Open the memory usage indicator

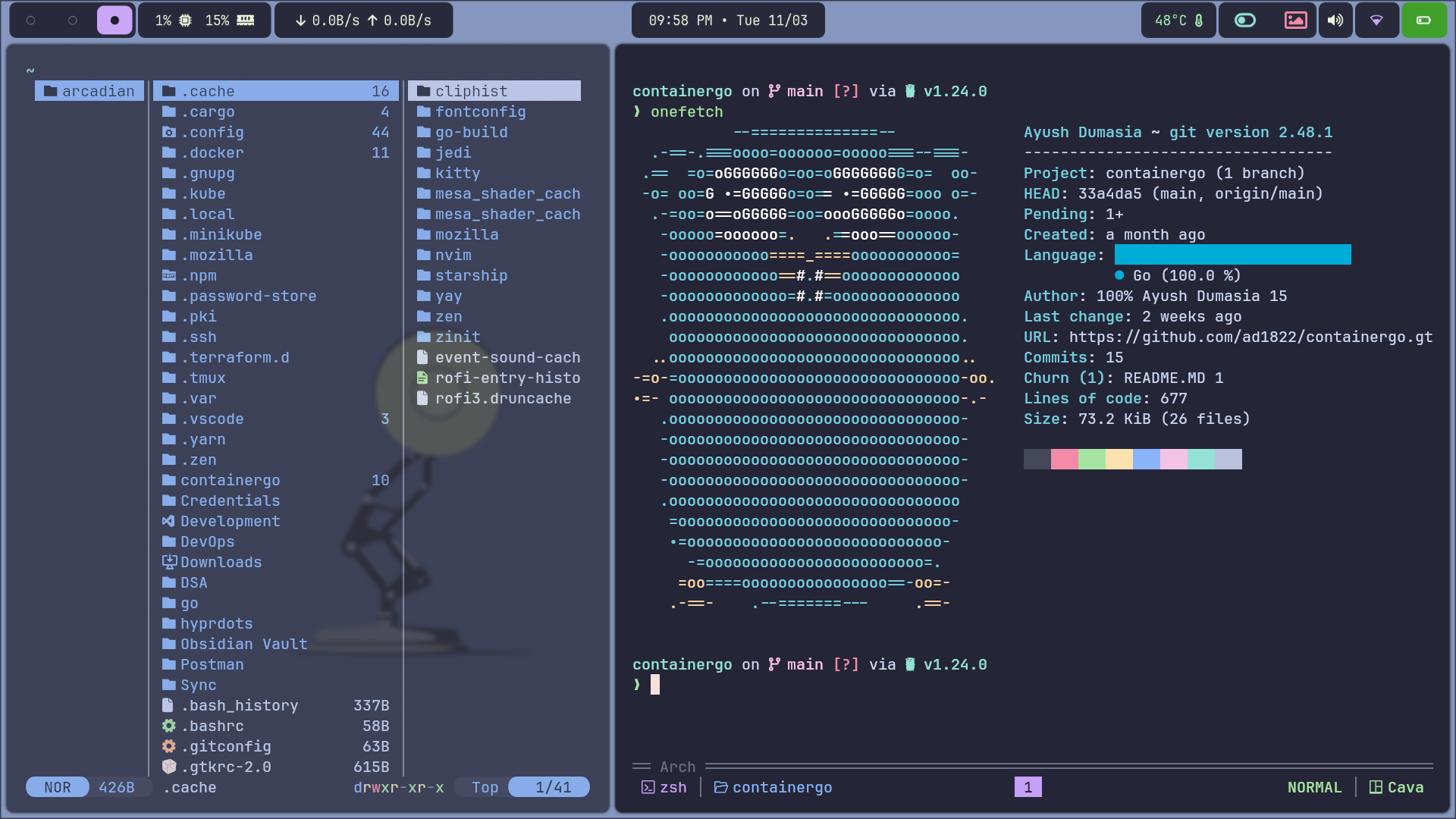pyautogui.click(x=230, y=20)
